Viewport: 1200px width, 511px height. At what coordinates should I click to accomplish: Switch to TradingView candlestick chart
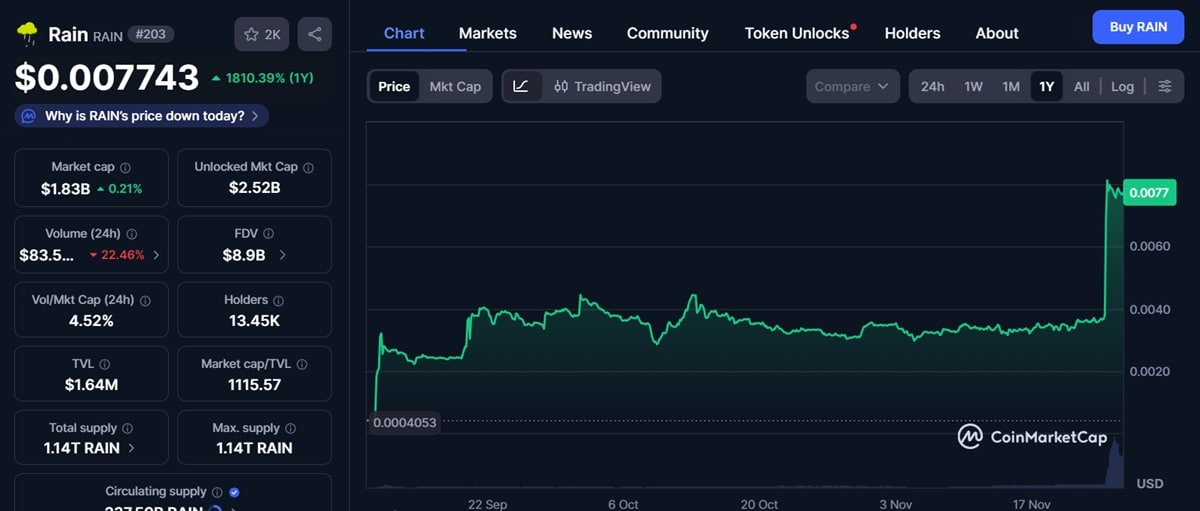point(602,86)
